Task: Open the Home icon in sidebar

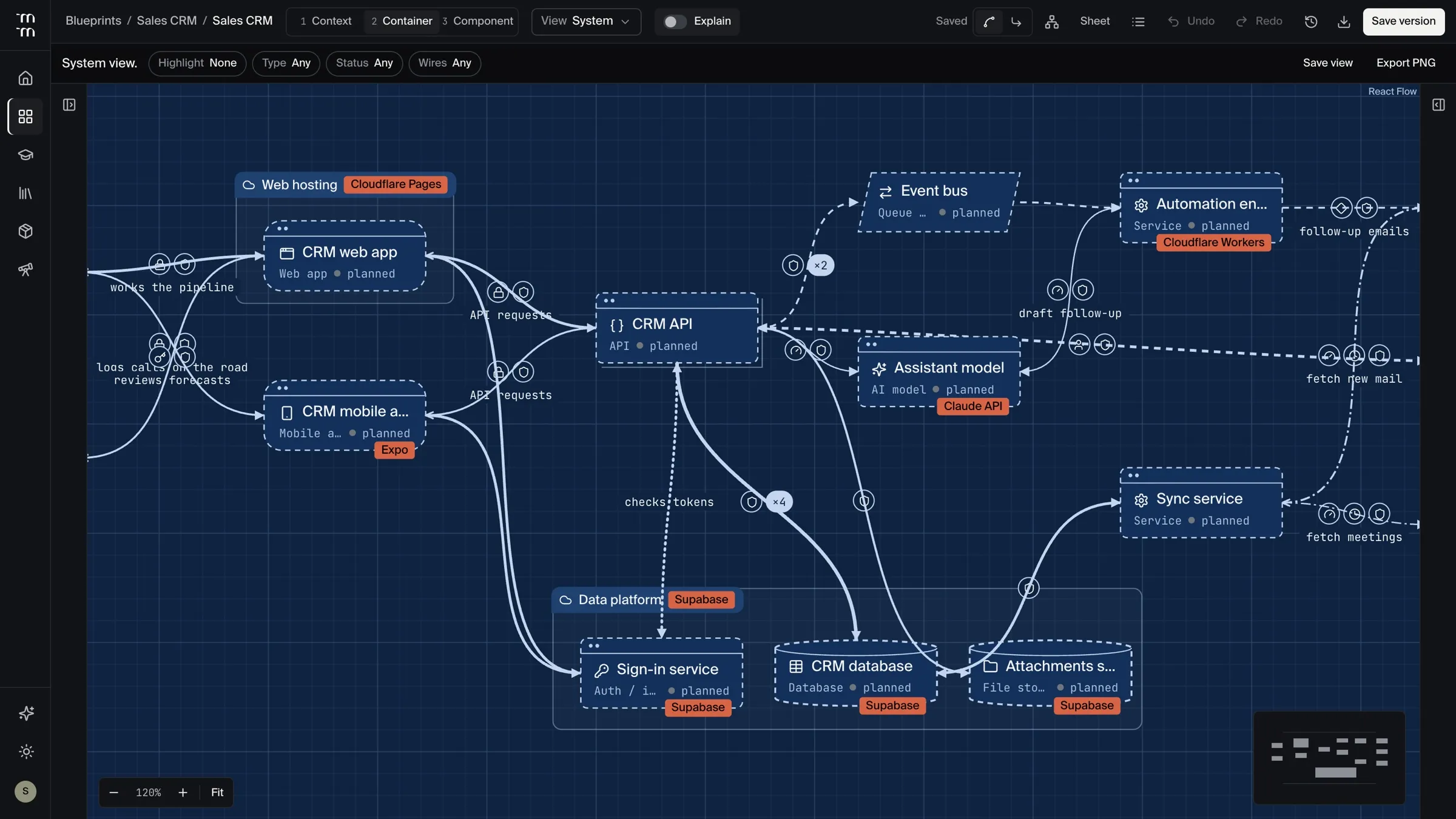Action: pos(25,78)
